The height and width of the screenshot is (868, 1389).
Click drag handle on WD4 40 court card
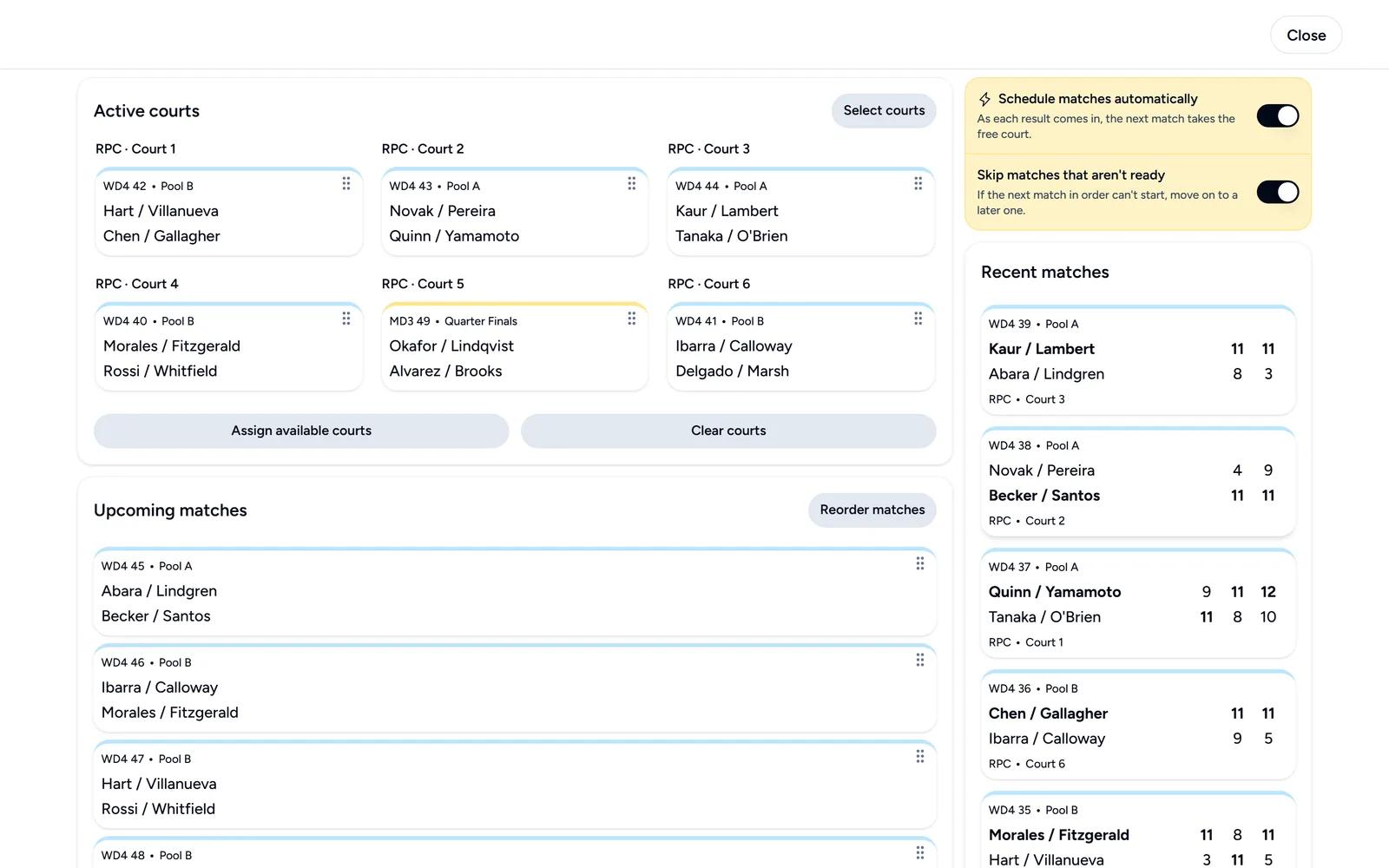[x=346, y=319]
